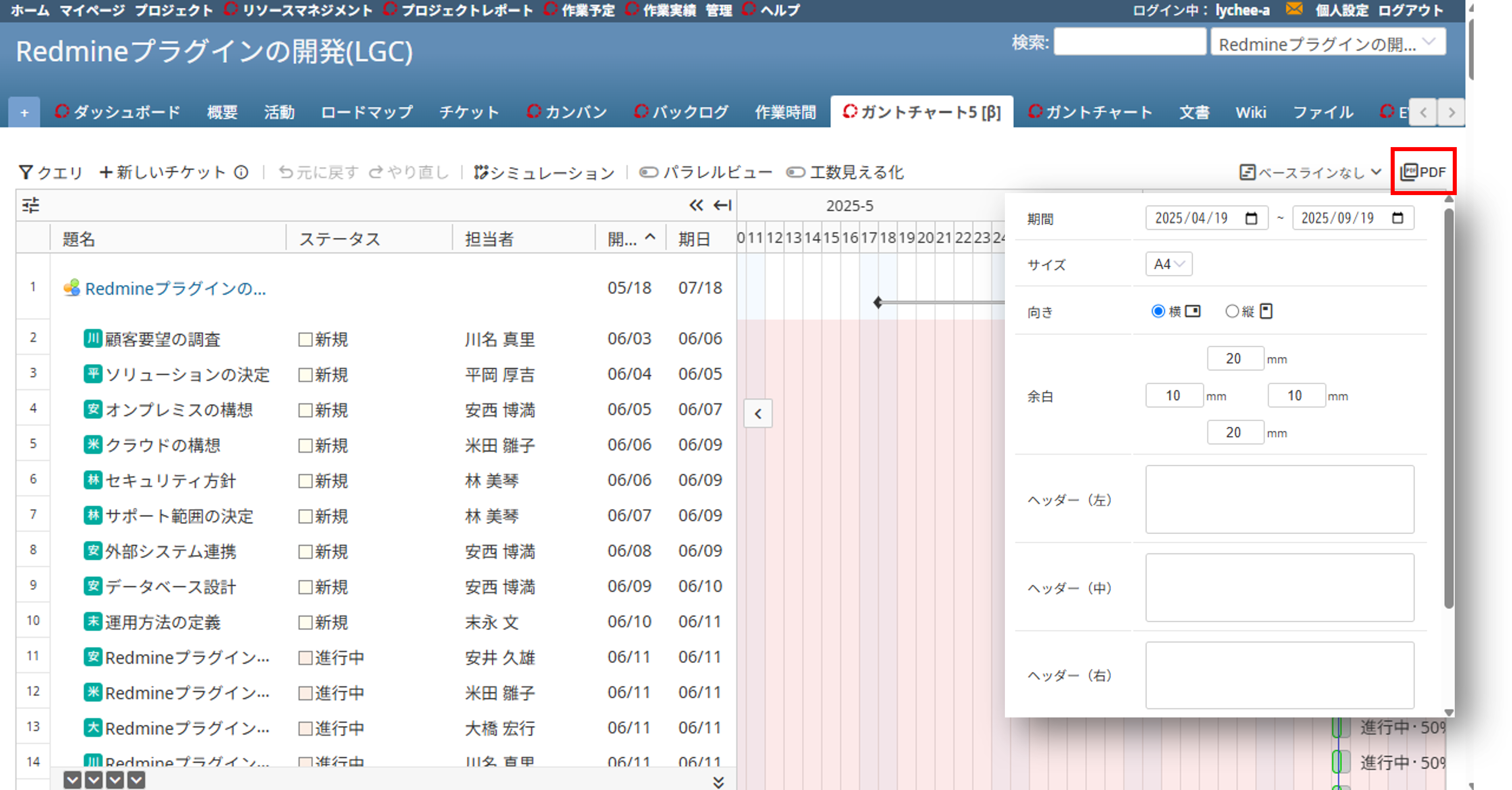Click the PDF dialog vertical scrollbar
The width and height of the screenshot is (1512, 790).
tap(1449, 408)
